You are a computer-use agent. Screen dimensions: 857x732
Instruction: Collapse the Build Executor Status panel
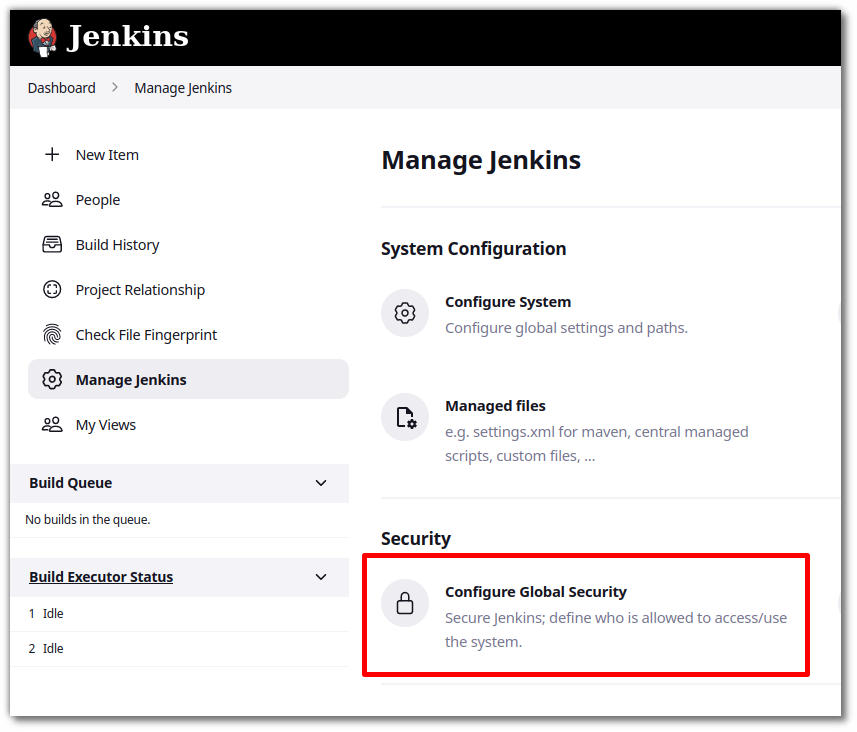click(x=321, y=577)
